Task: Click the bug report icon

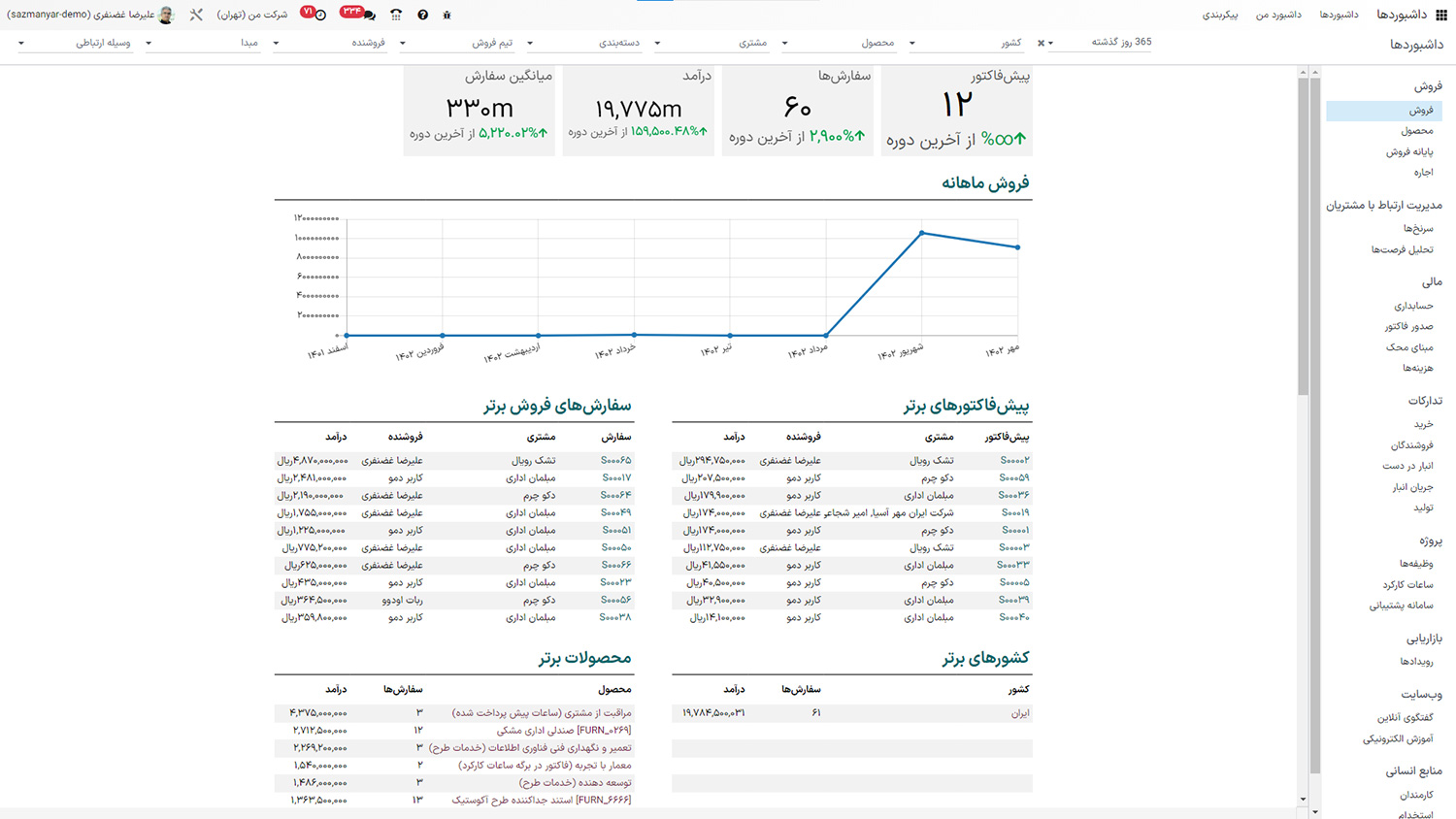Action: tap(447, 15)
